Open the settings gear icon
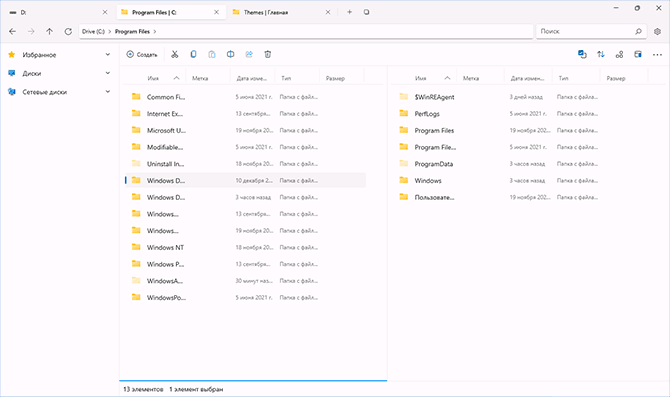 [x=658, y=31]
